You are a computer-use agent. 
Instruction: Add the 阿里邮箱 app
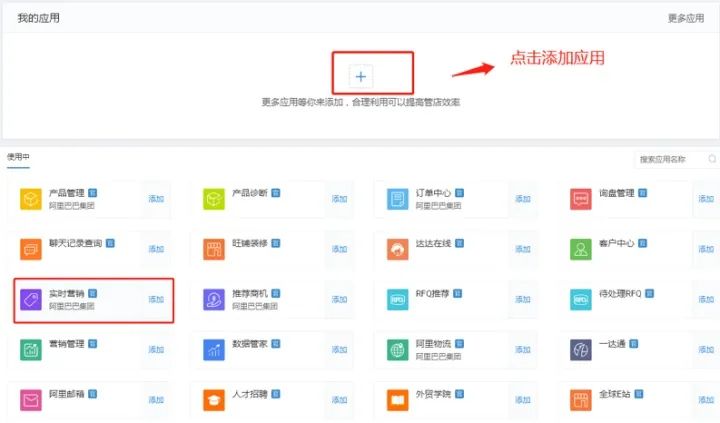[156, 400]
